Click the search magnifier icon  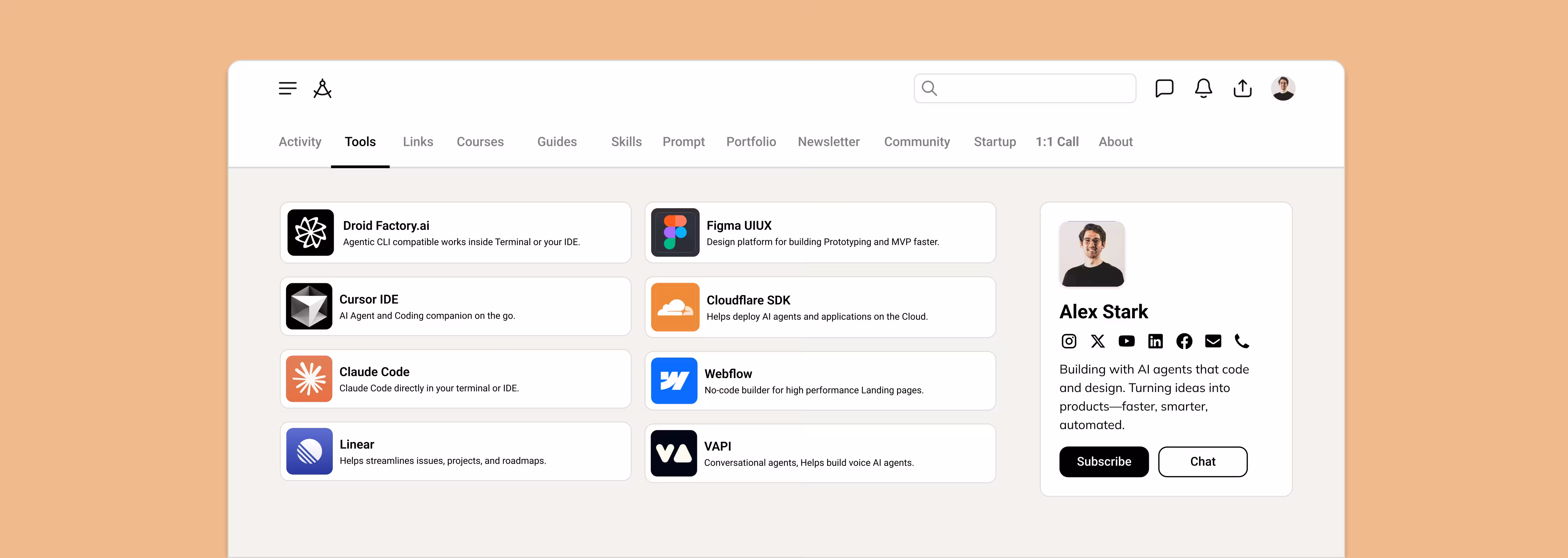tap(929, 88)
